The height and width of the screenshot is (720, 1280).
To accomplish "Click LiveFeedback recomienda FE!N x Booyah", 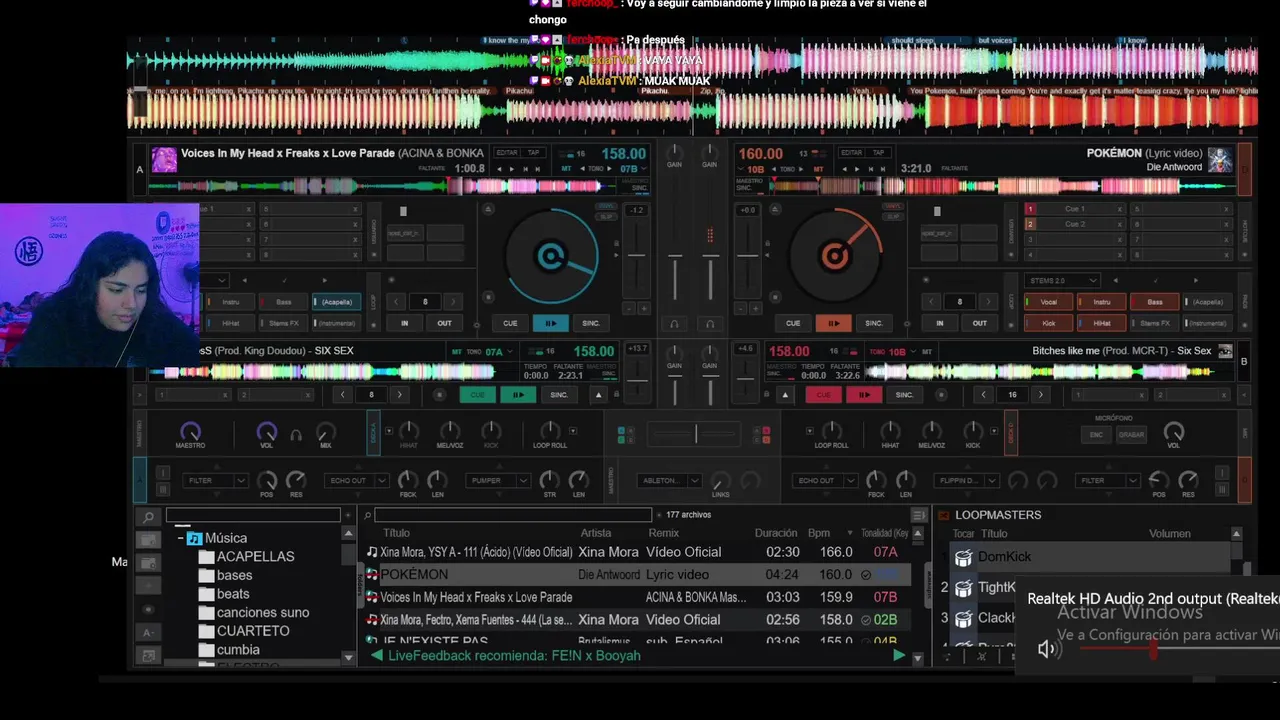I will click(514, 656).
